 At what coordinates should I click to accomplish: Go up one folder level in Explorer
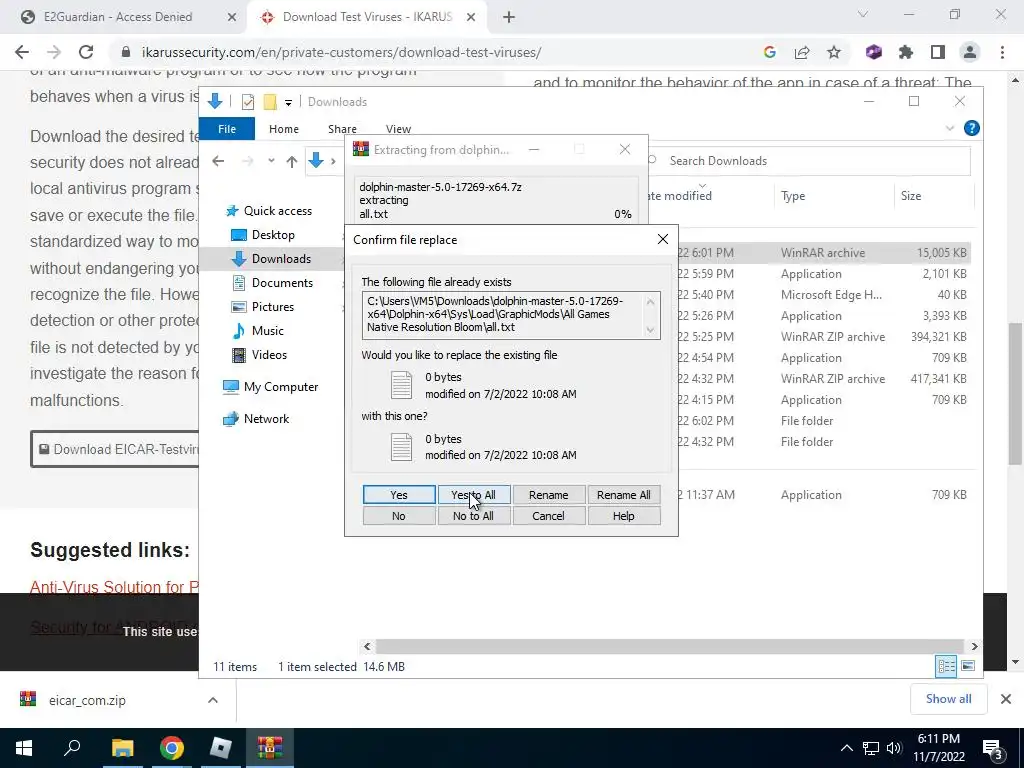[x=291, y=161]
